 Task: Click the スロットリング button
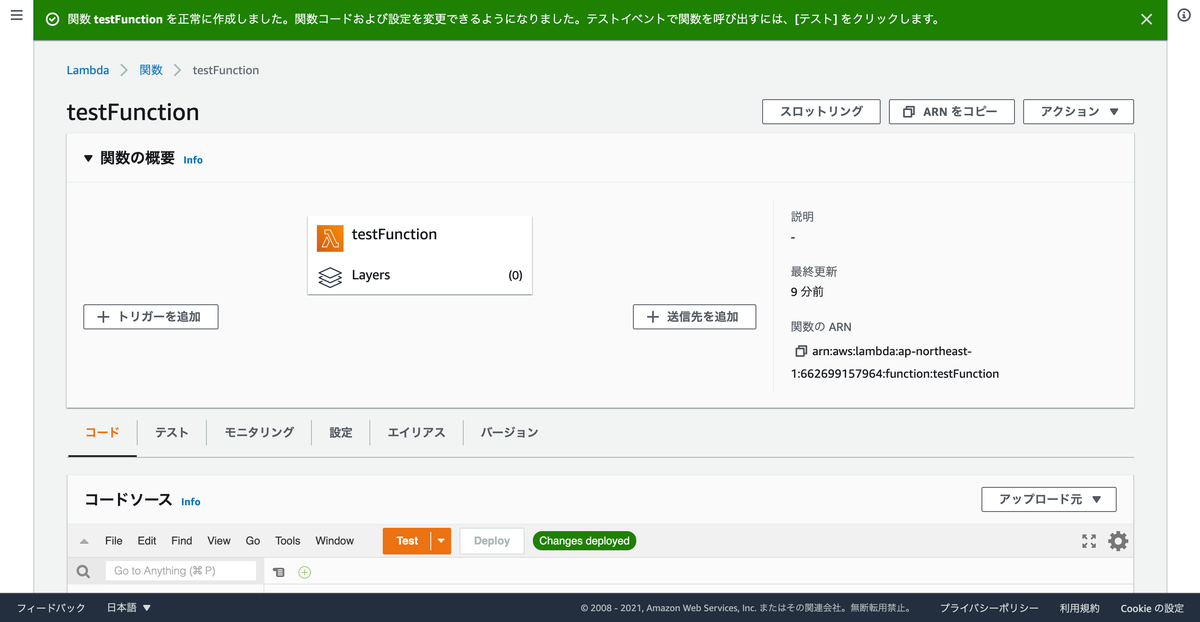821,111
